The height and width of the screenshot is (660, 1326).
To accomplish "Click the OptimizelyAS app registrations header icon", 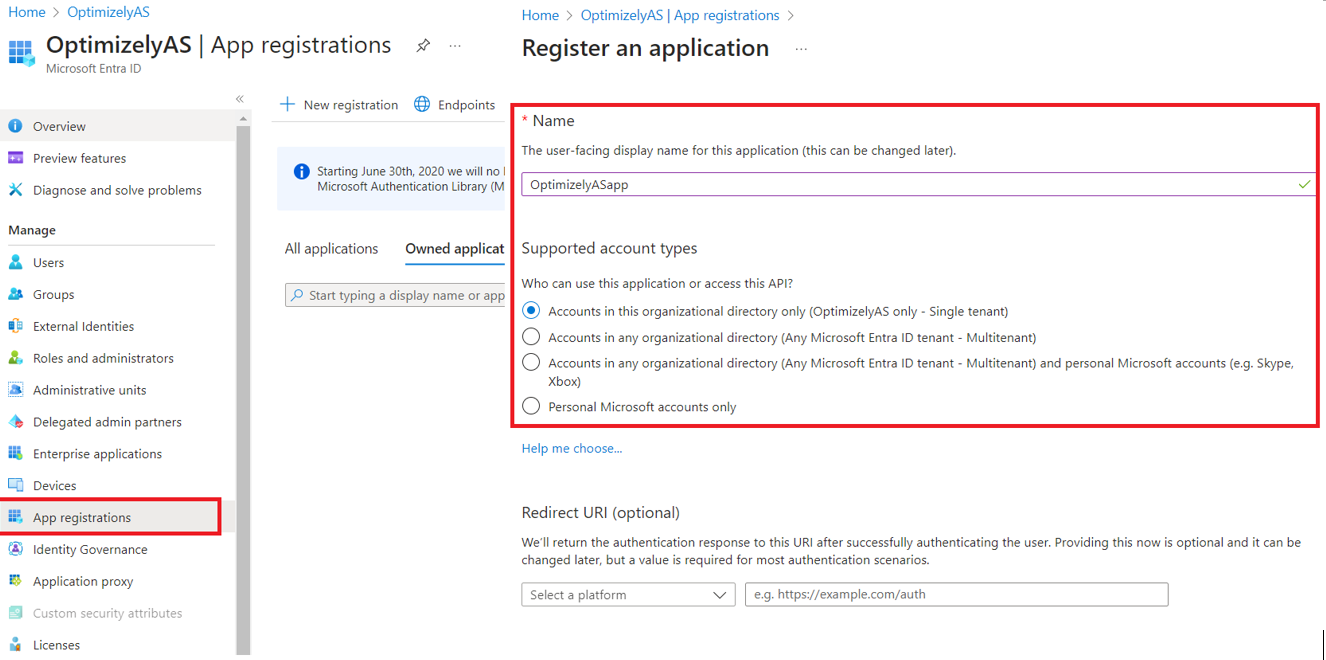I will coord(21,52).
